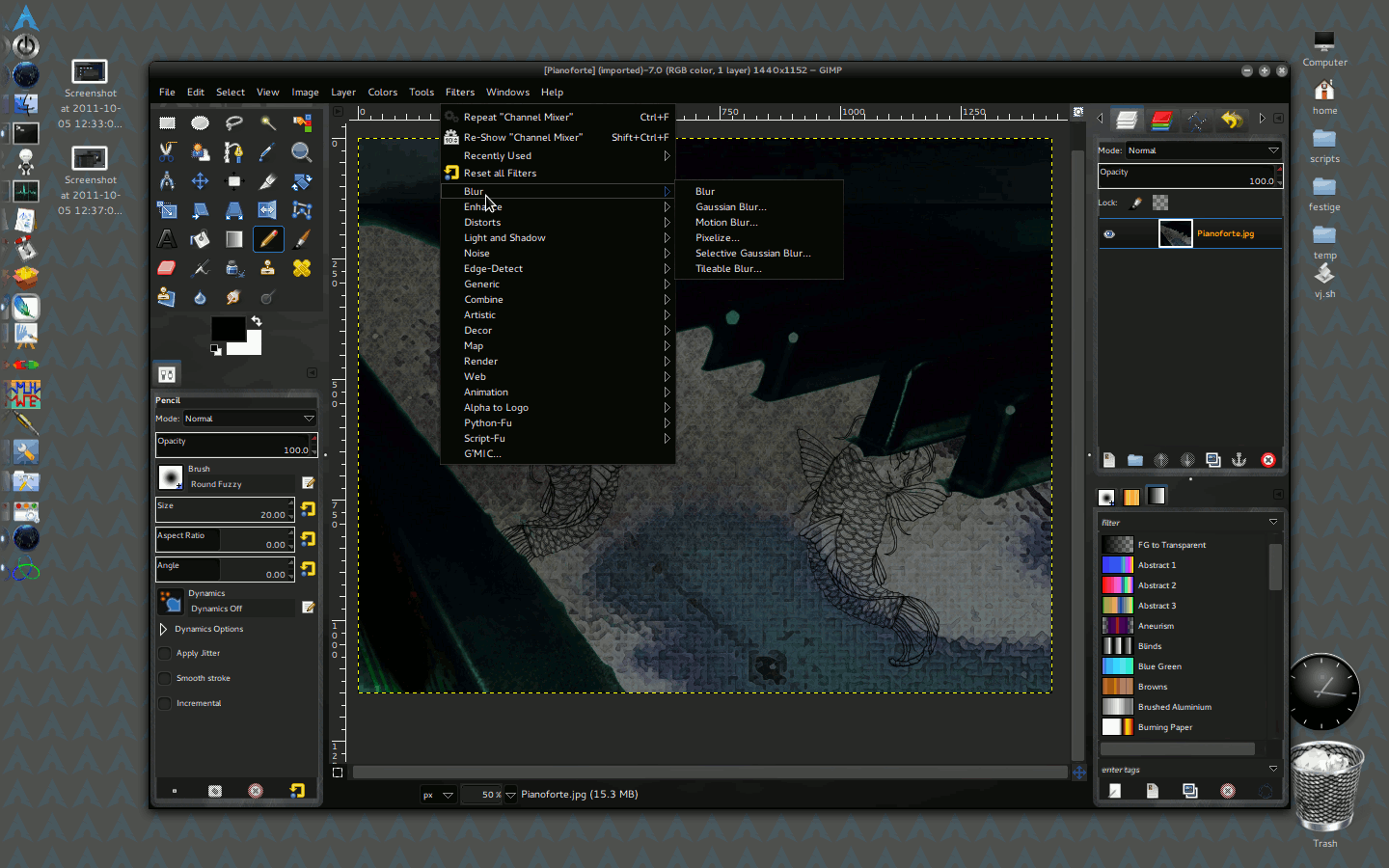
Task: Select the Rectangle Select tool
Action: tap(167, 122)
